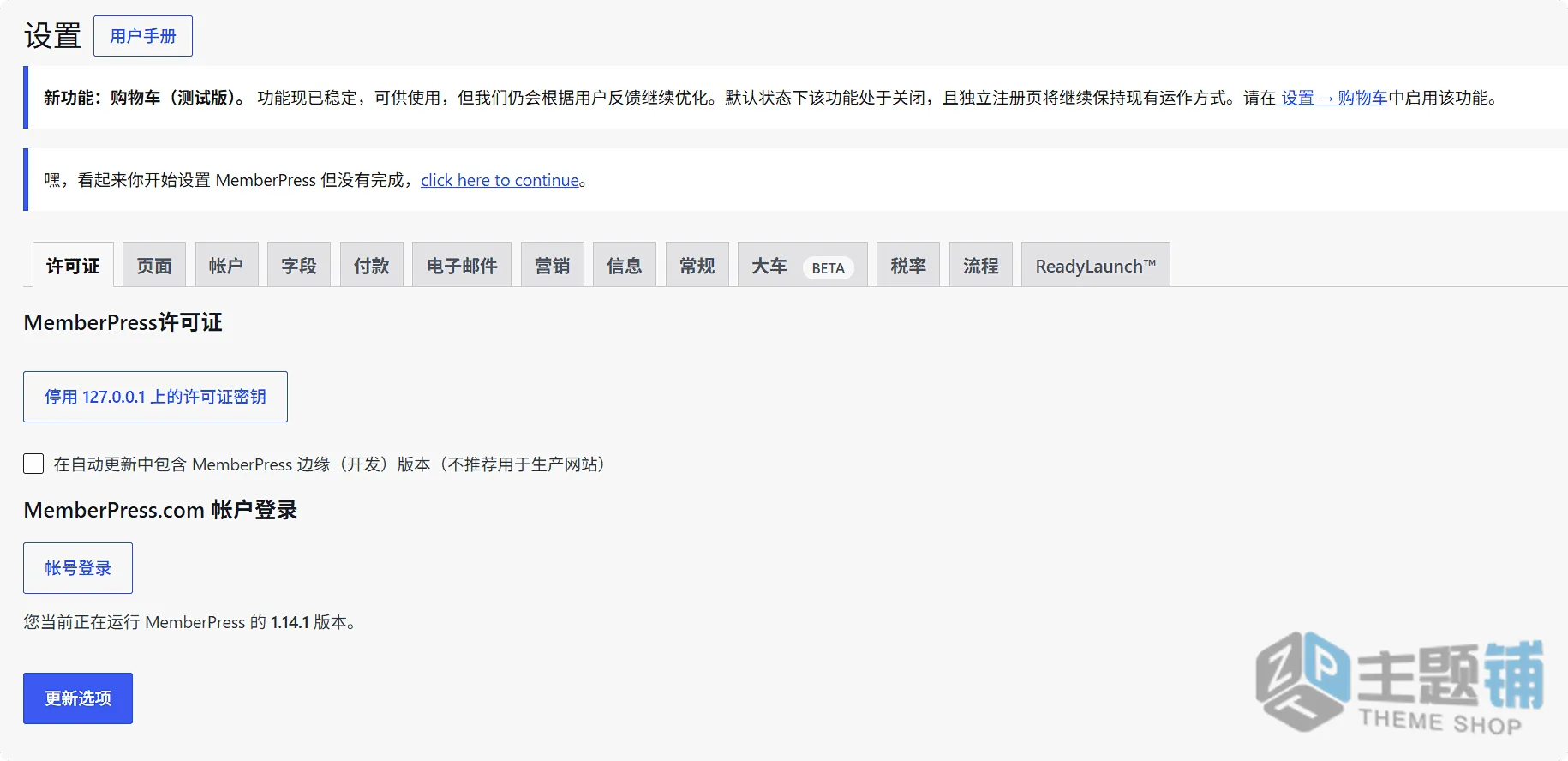Click the 1.14.1 version text
1568x761 pixels.
290,622
